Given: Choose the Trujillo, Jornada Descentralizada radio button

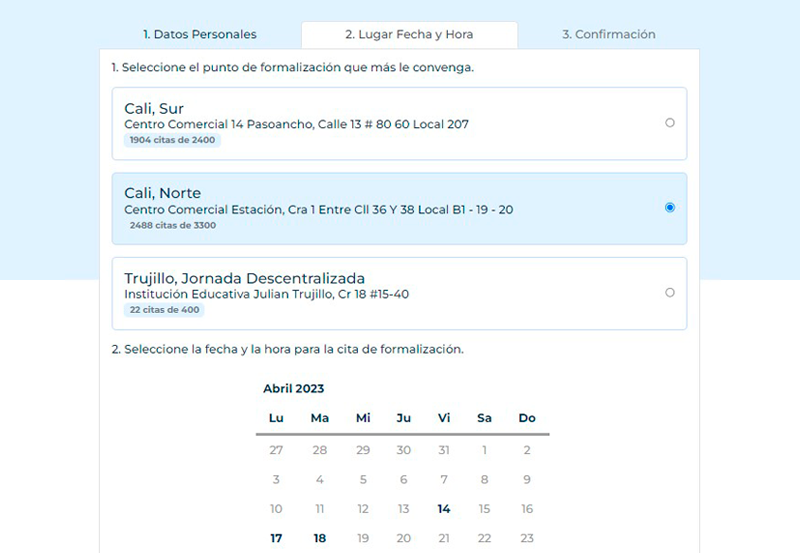Looking at the screenshot, I should point(669,293).
